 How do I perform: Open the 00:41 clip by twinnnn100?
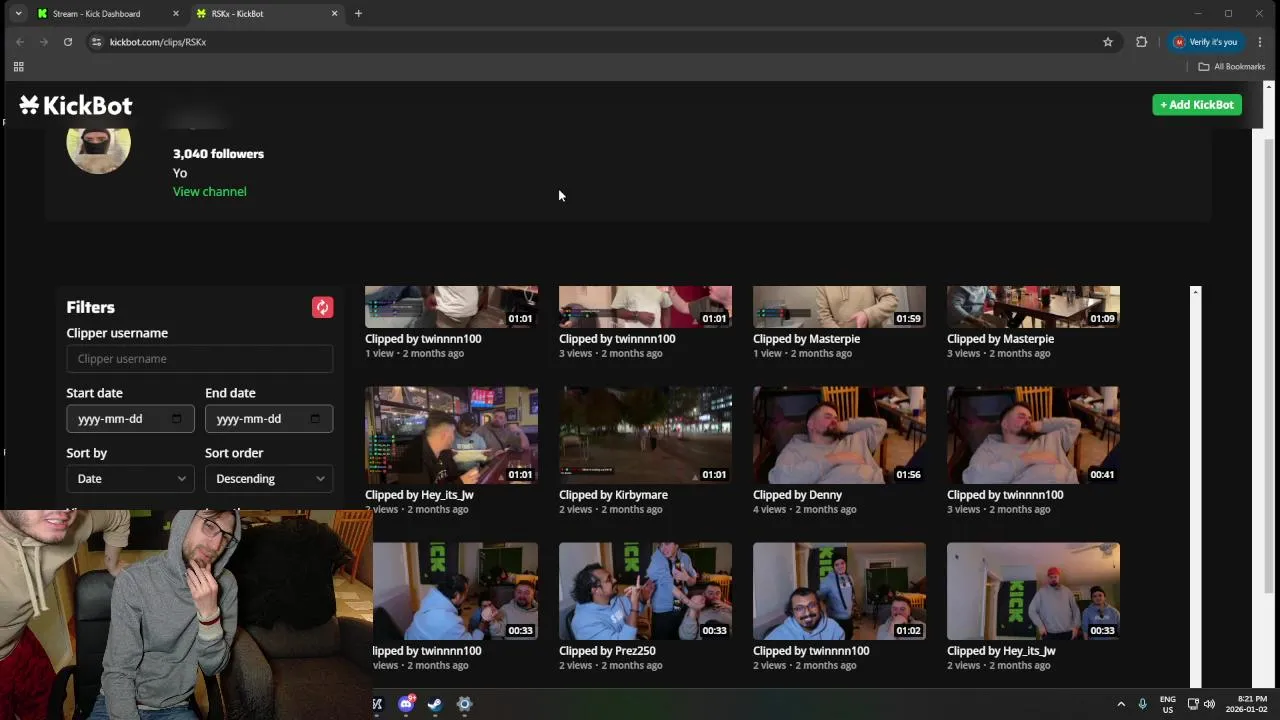coord(1033,435)
